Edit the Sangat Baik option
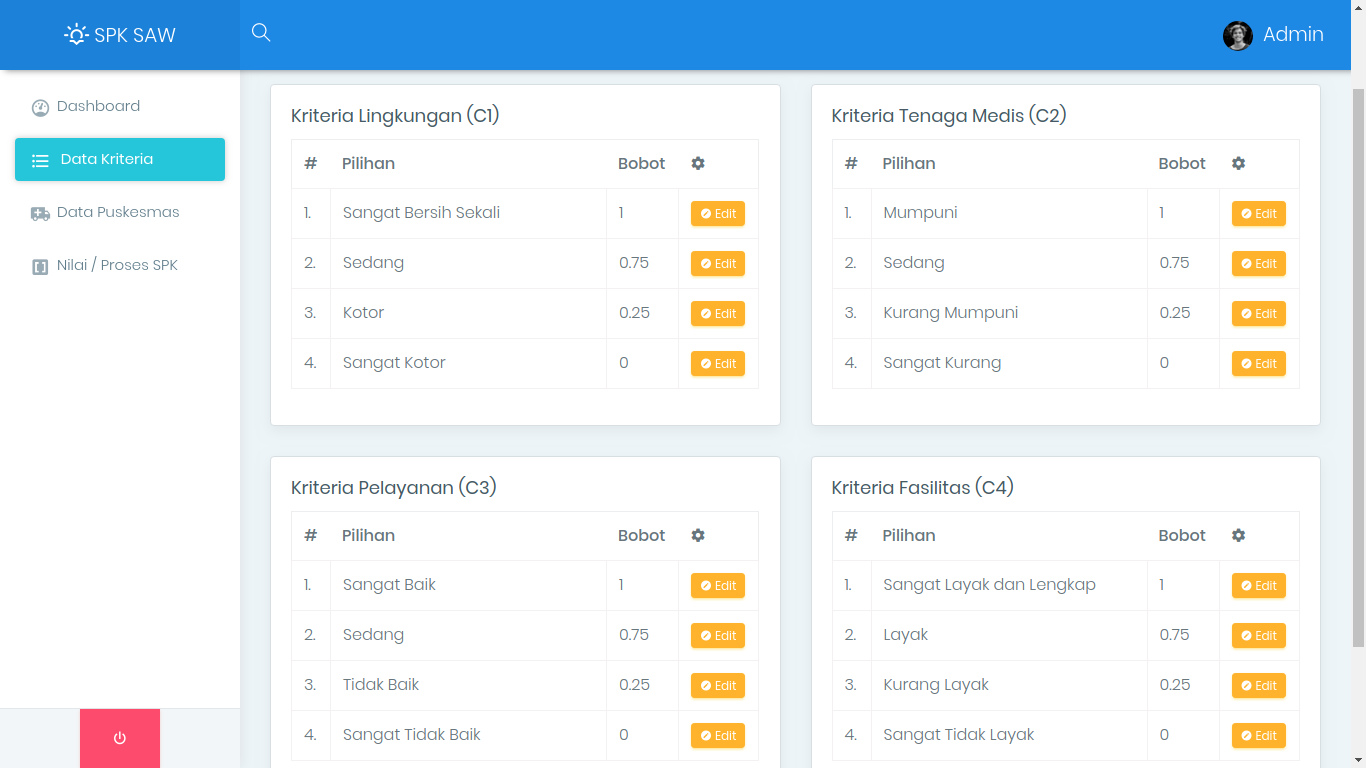The height and width of the screenshot is (768, 1366). click(x=718, y=586)
